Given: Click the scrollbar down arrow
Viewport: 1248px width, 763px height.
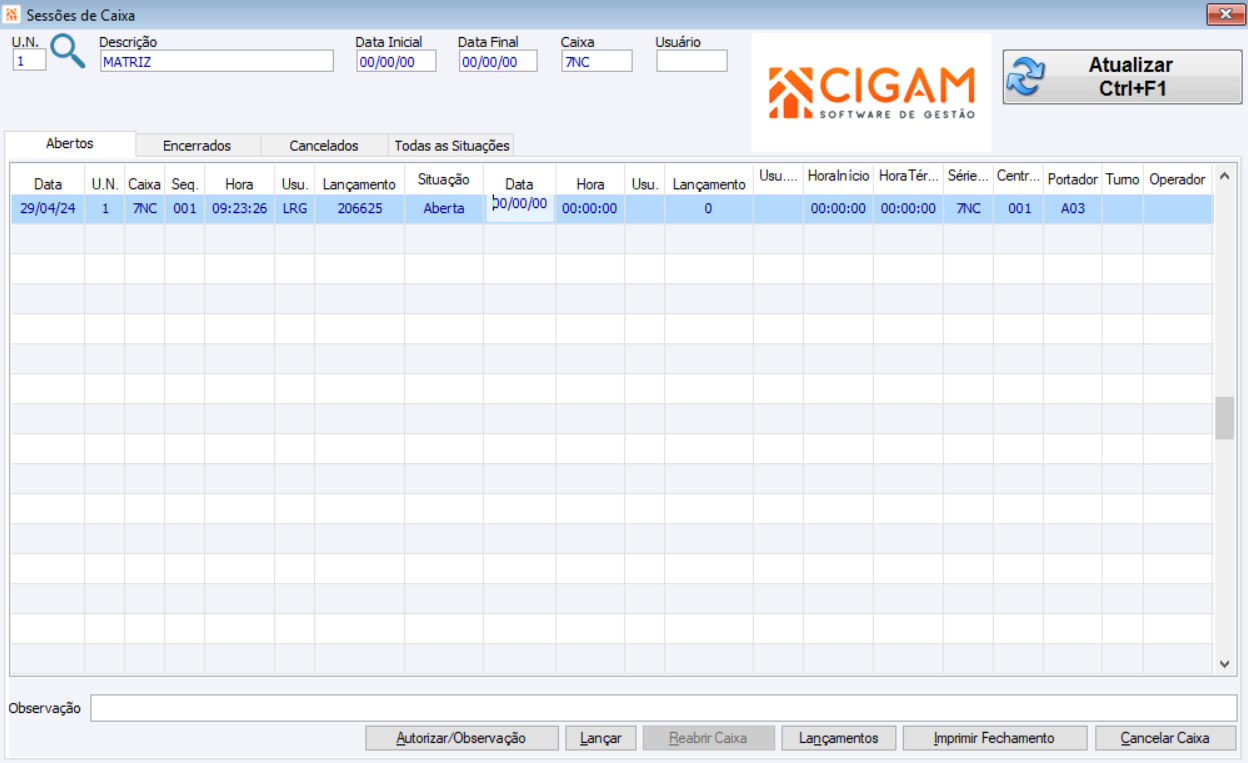Looking at the screenshot, I should [1225, 663].
